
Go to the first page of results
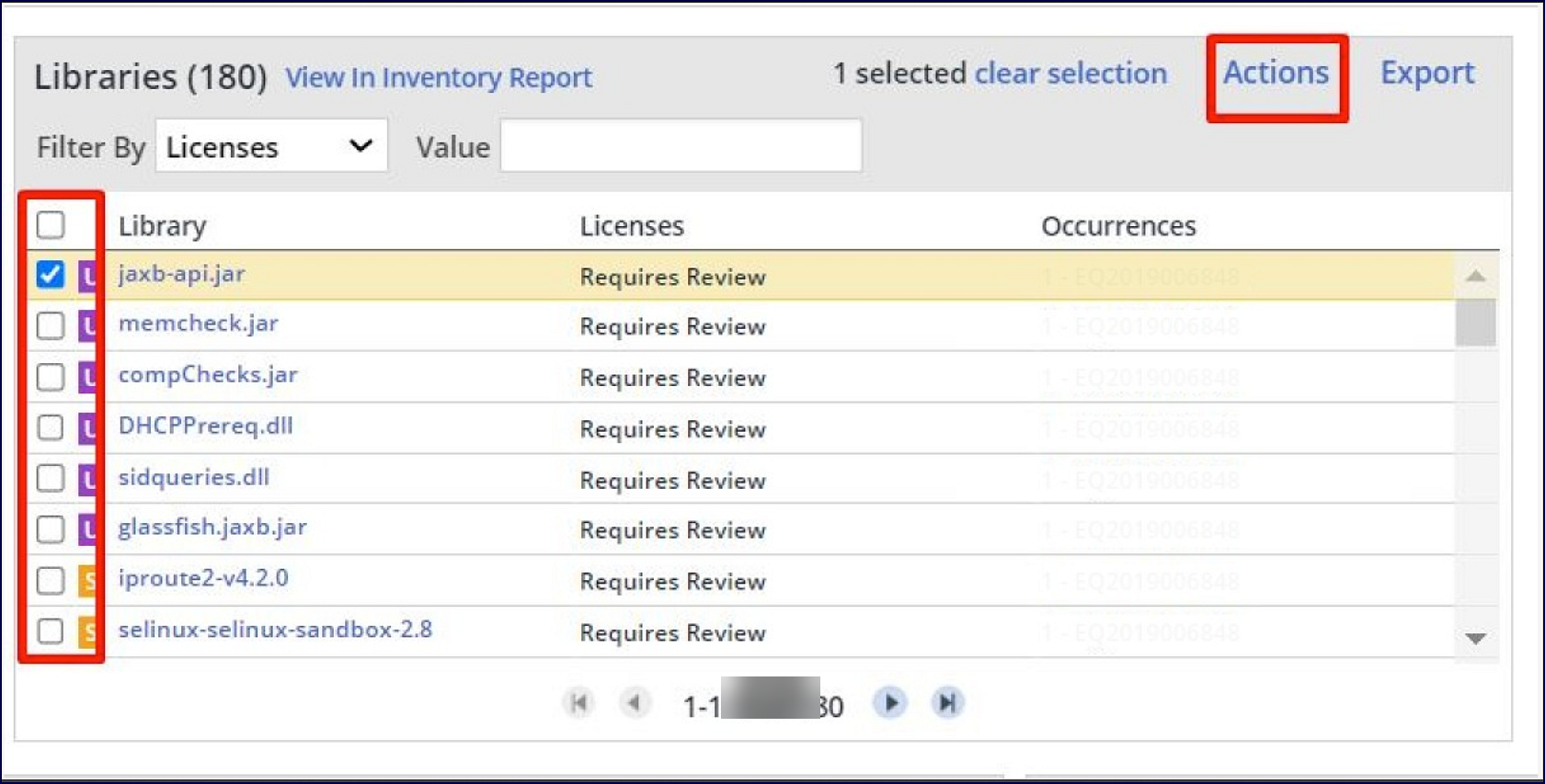[578, 704]
